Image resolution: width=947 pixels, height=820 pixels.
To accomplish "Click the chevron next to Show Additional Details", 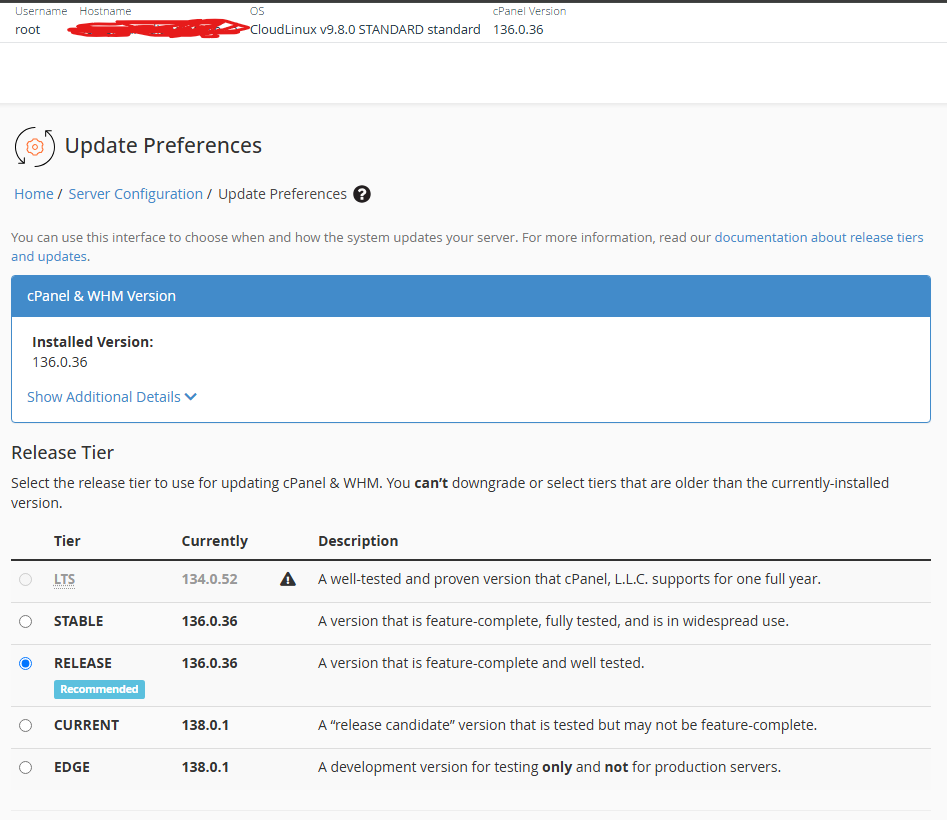I will point(191,397).
